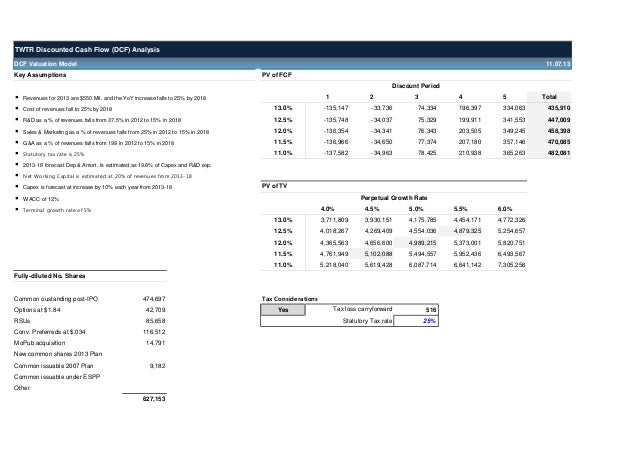
Task: Click the TWTR Discounted Cash Flow title
Action: click(87, 50)
